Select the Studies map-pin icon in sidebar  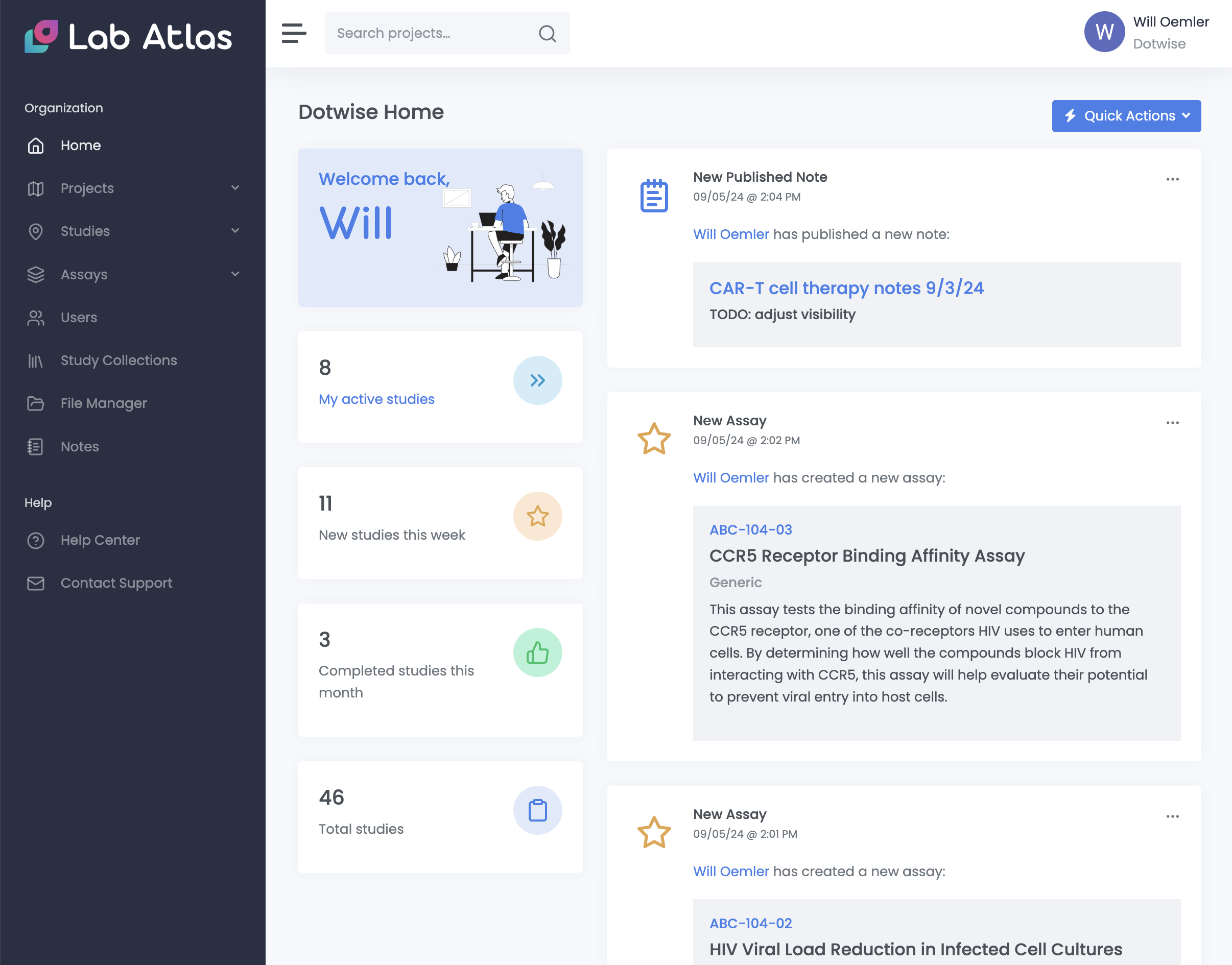click(x=35, y=231)
